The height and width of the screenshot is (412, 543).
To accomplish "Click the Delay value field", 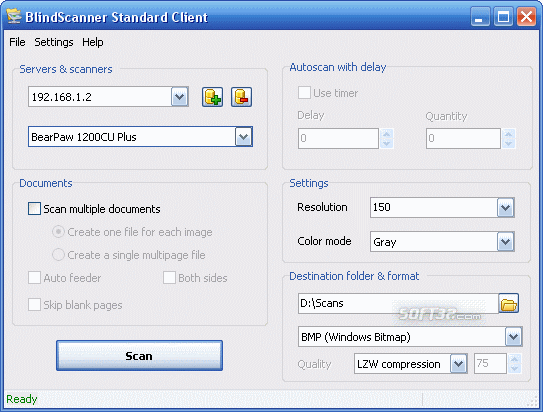I will point(338,138).
